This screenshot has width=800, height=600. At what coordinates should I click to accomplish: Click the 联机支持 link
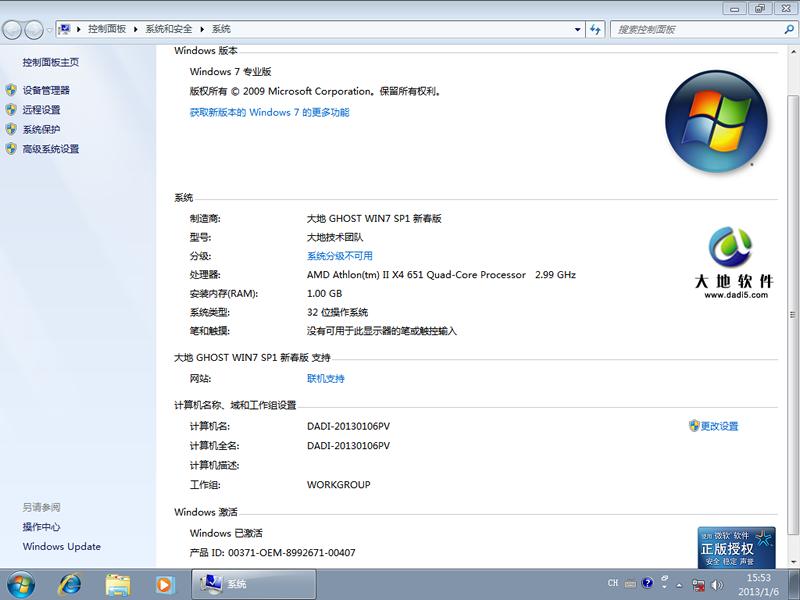point(325,378)
